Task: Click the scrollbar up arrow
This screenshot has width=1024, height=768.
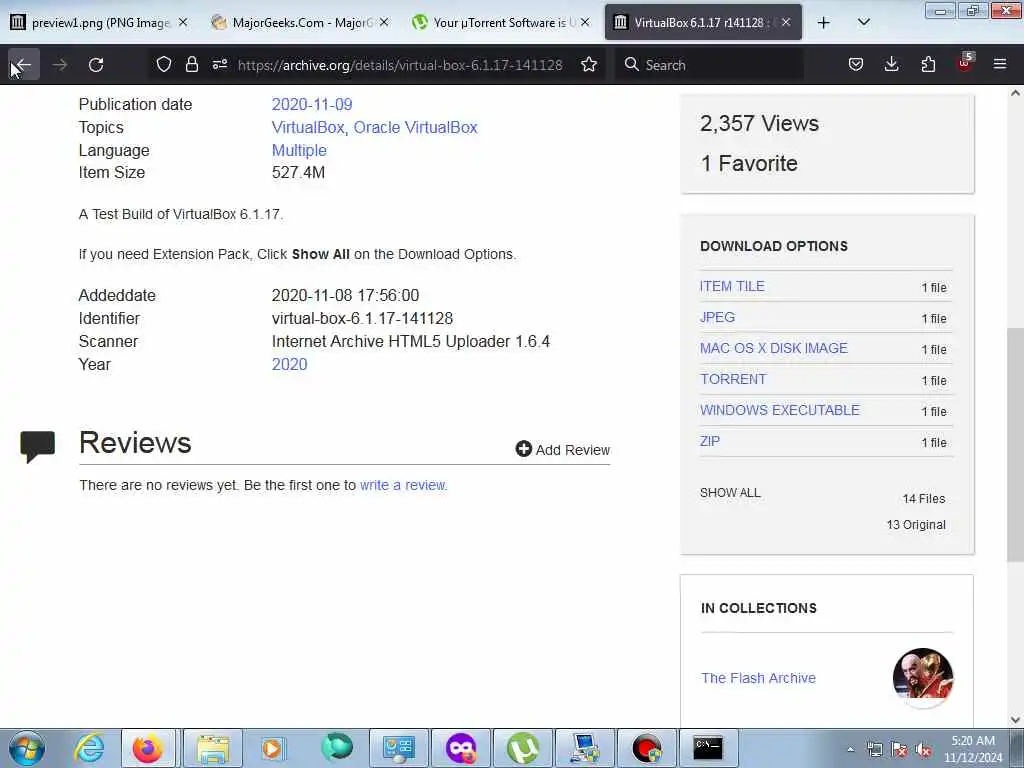Action: point(1015,93)
